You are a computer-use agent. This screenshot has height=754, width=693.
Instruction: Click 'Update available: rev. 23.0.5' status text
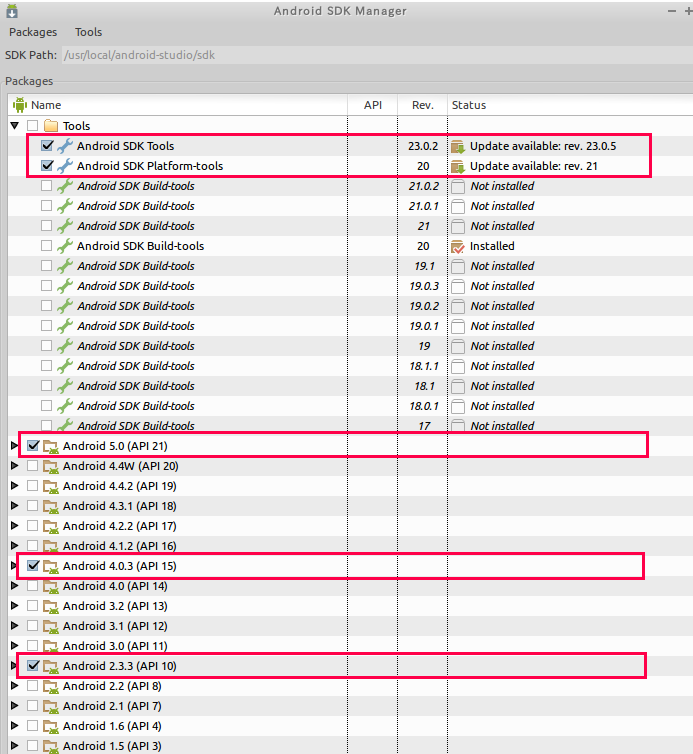pos(543,146)
